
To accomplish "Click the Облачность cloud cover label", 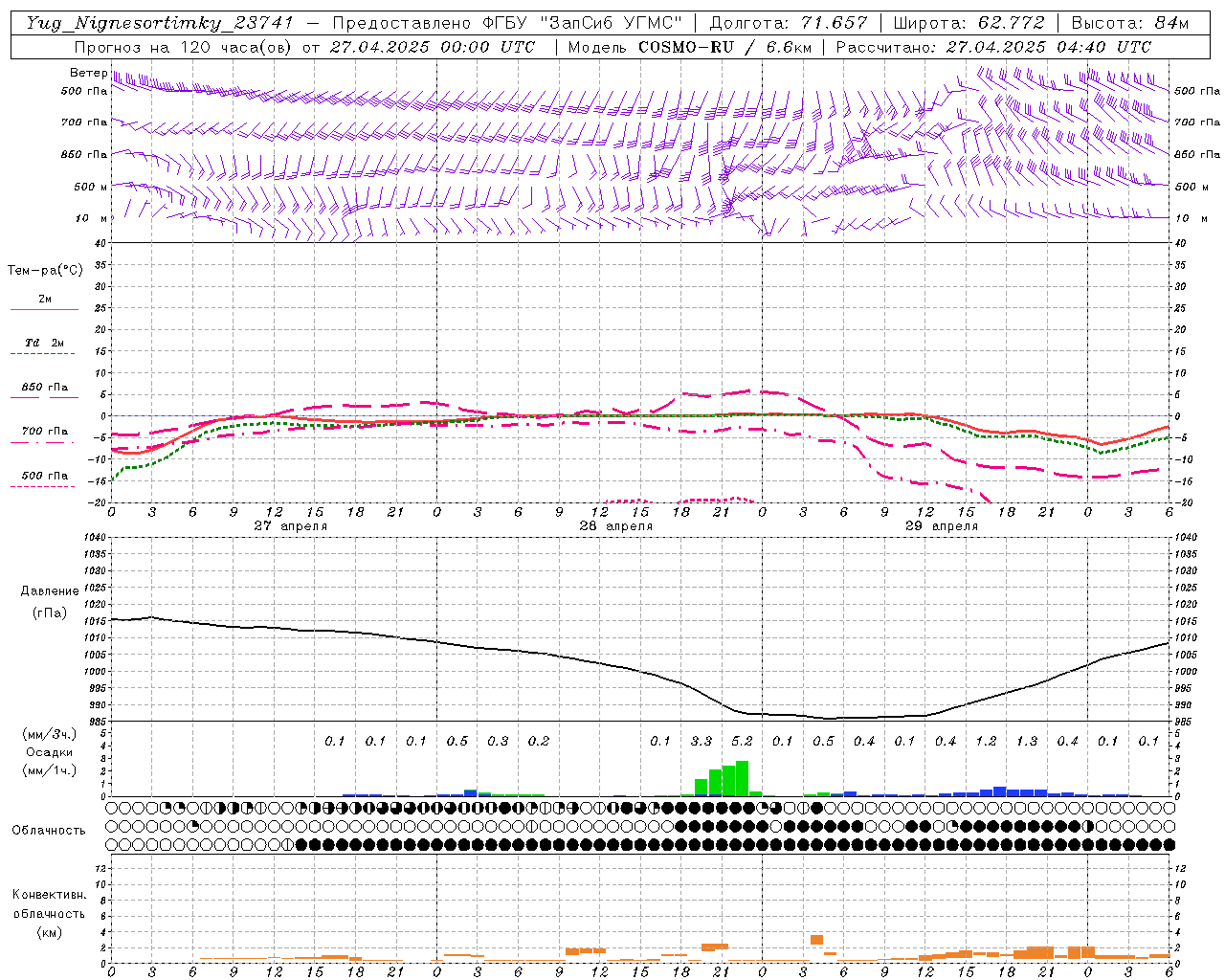I will (x=49, y=831).
